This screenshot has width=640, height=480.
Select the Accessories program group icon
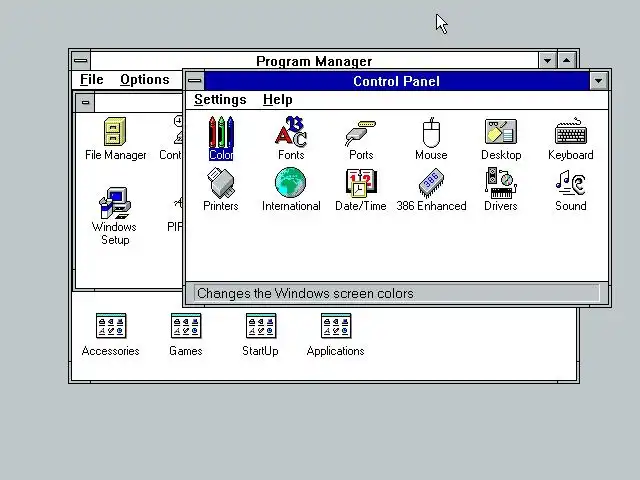(x=111, y=335)
